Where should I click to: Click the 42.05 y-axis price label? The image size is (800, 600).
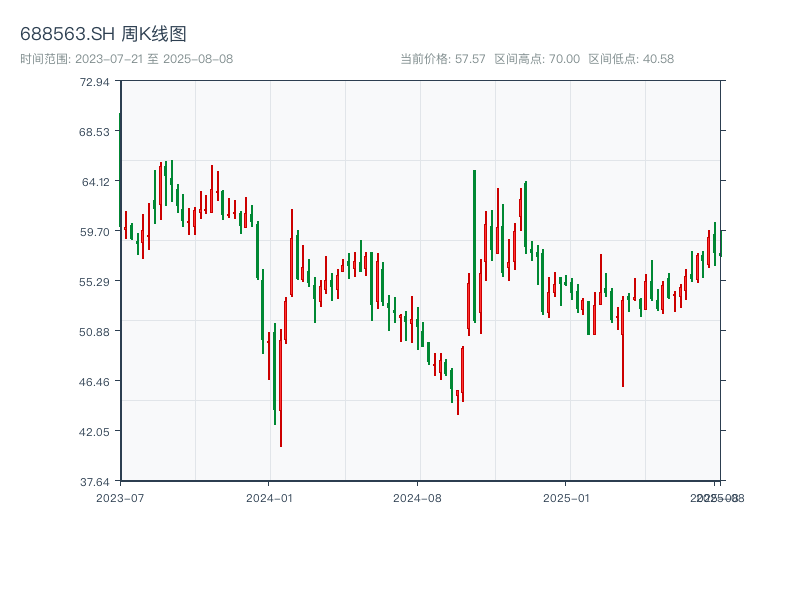tap(95, 431)
